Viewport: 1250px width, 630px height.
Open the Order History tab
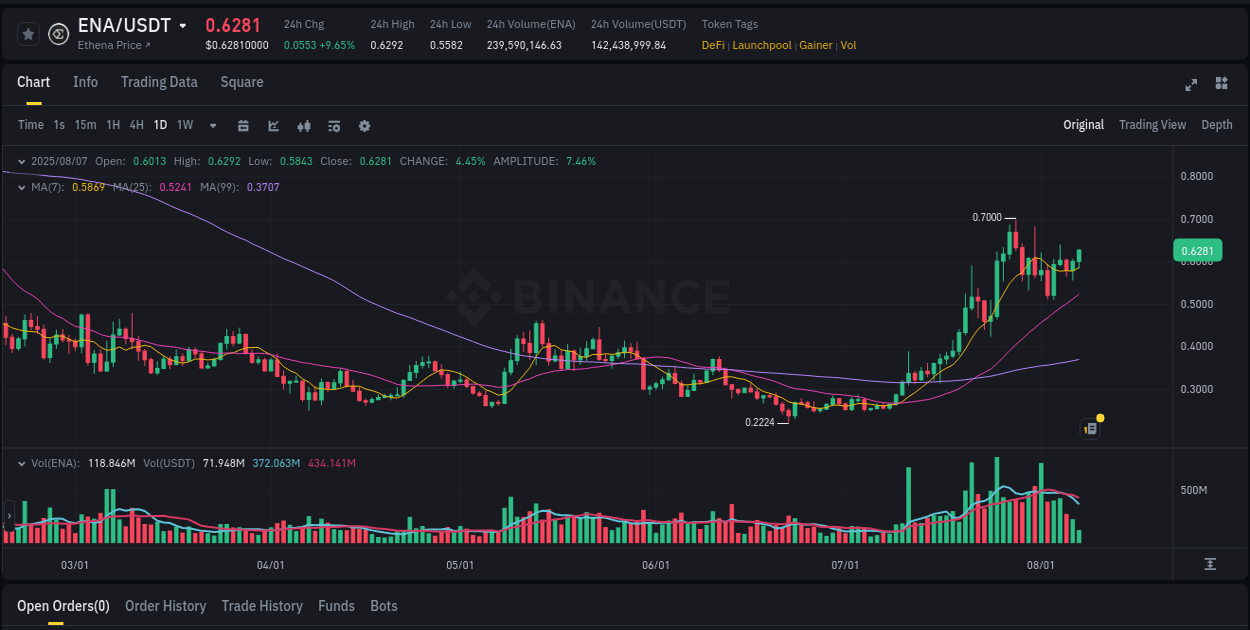click(x=165, y=606)
